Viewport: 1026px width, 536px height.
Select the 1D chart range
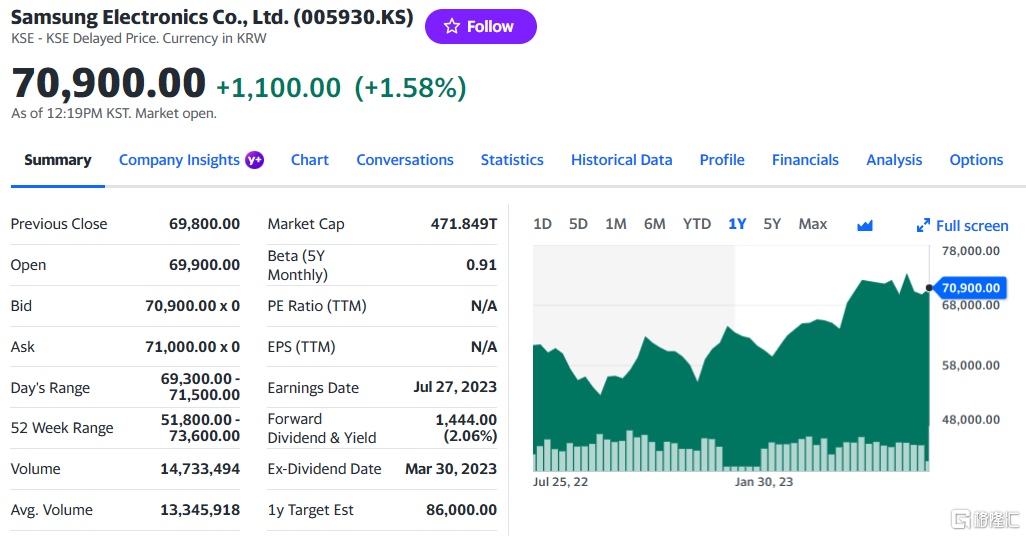542,224
